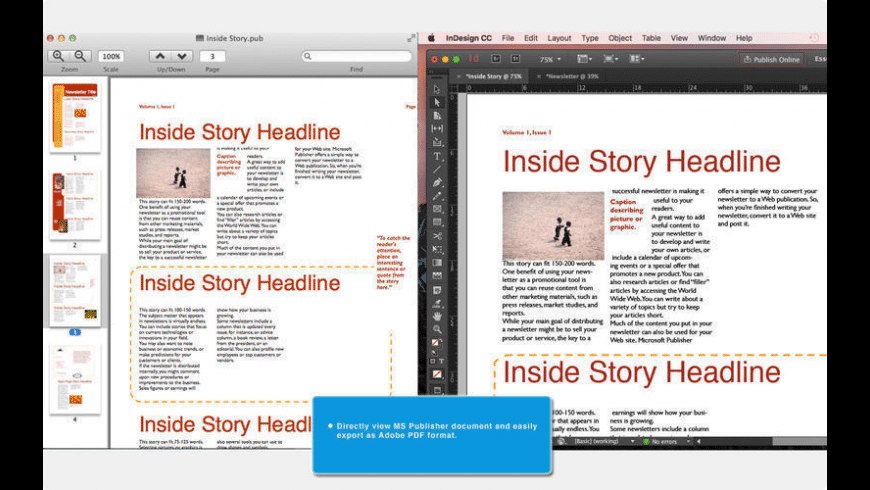Select the Gap tool
This screenshot has width=870, height=490.
coord(437,128)
